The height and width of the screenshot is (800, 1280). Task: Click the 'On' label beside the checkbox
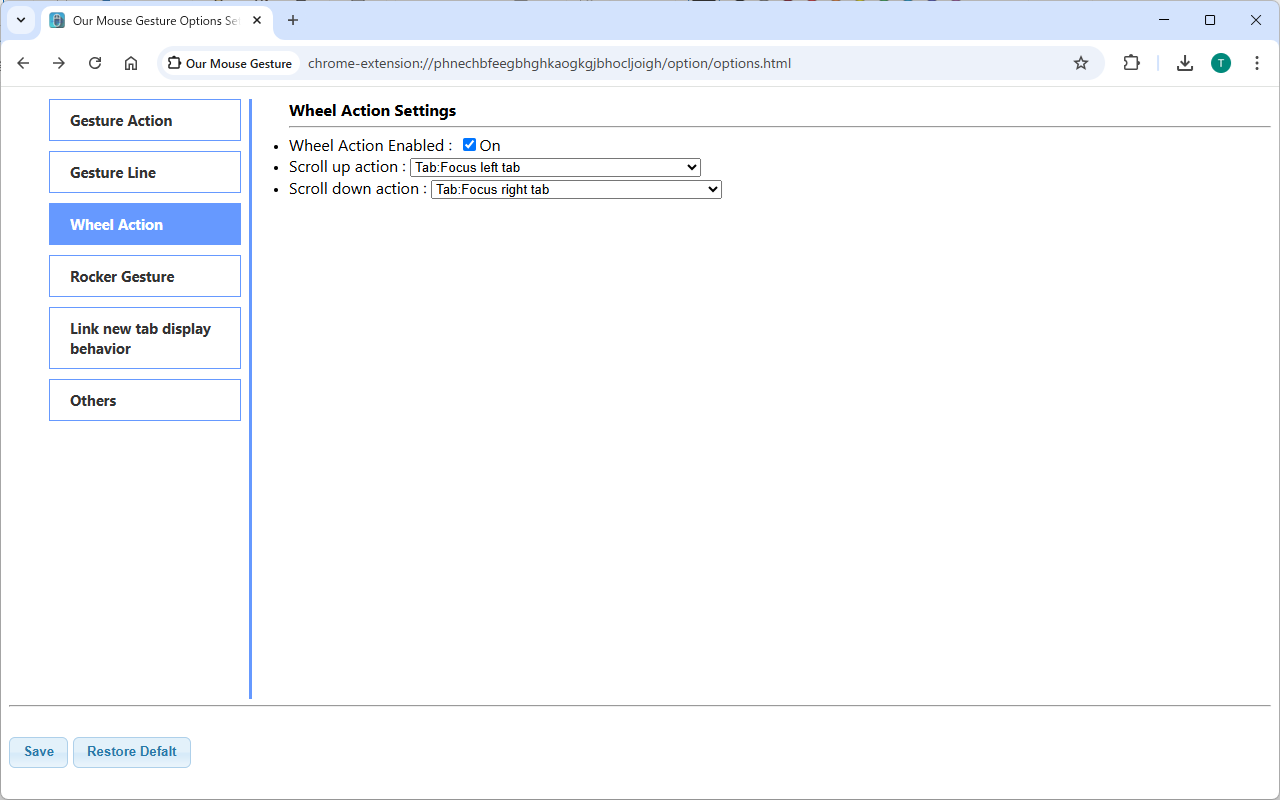pyautogui.click(x=490, y=145)
